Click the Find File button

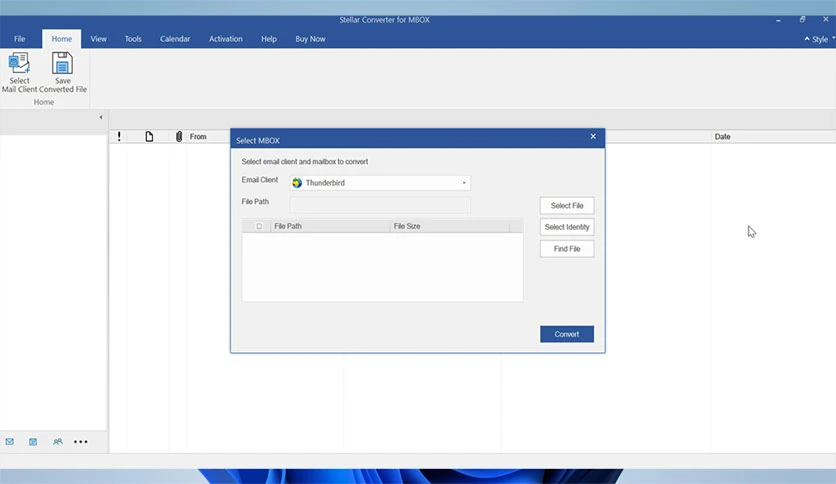pyautogui.click(x=567, y=249)
